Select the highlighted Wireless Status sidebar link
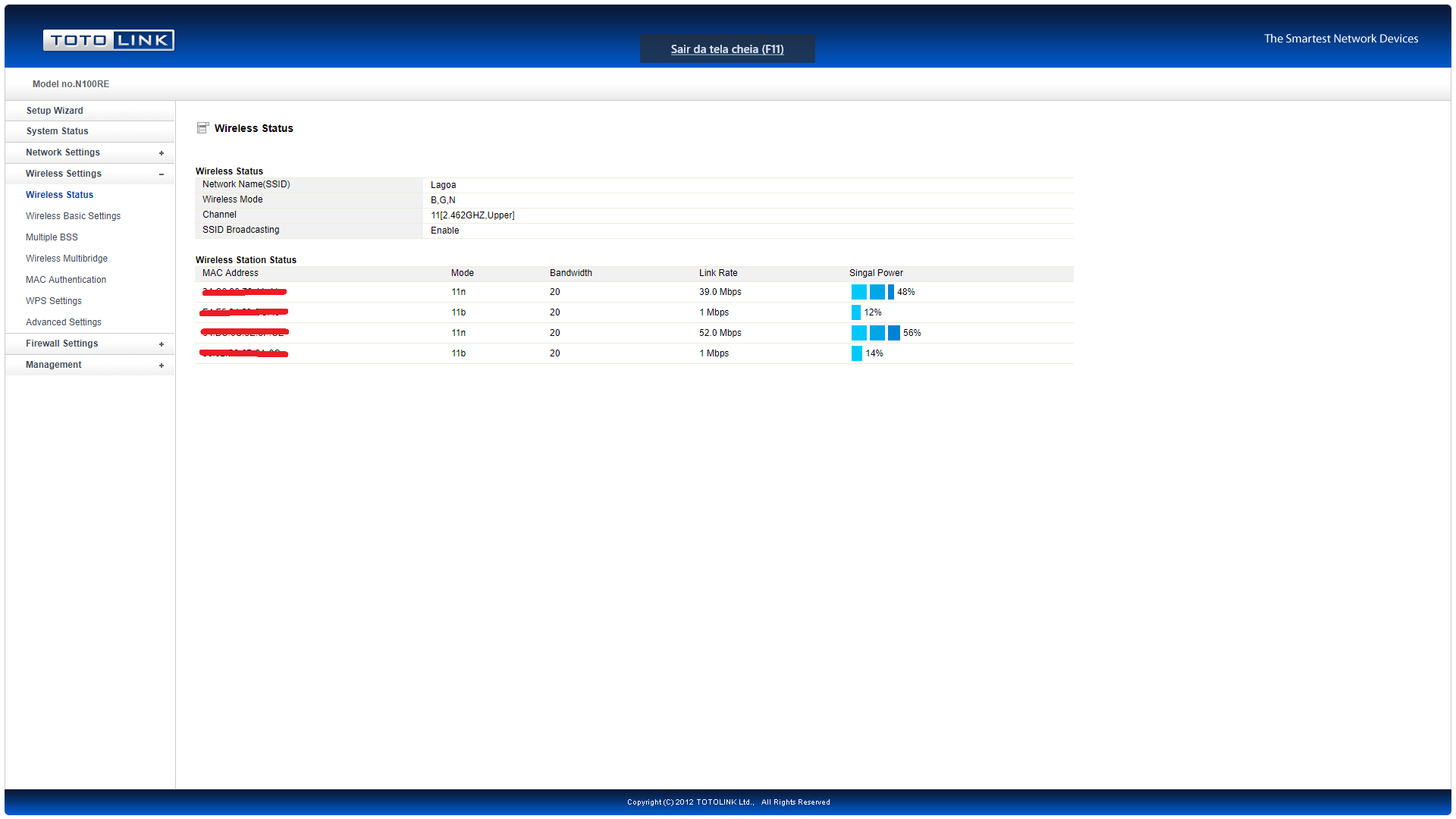The height and width of the screenshot is (819, 1456). tap(59, 195)
